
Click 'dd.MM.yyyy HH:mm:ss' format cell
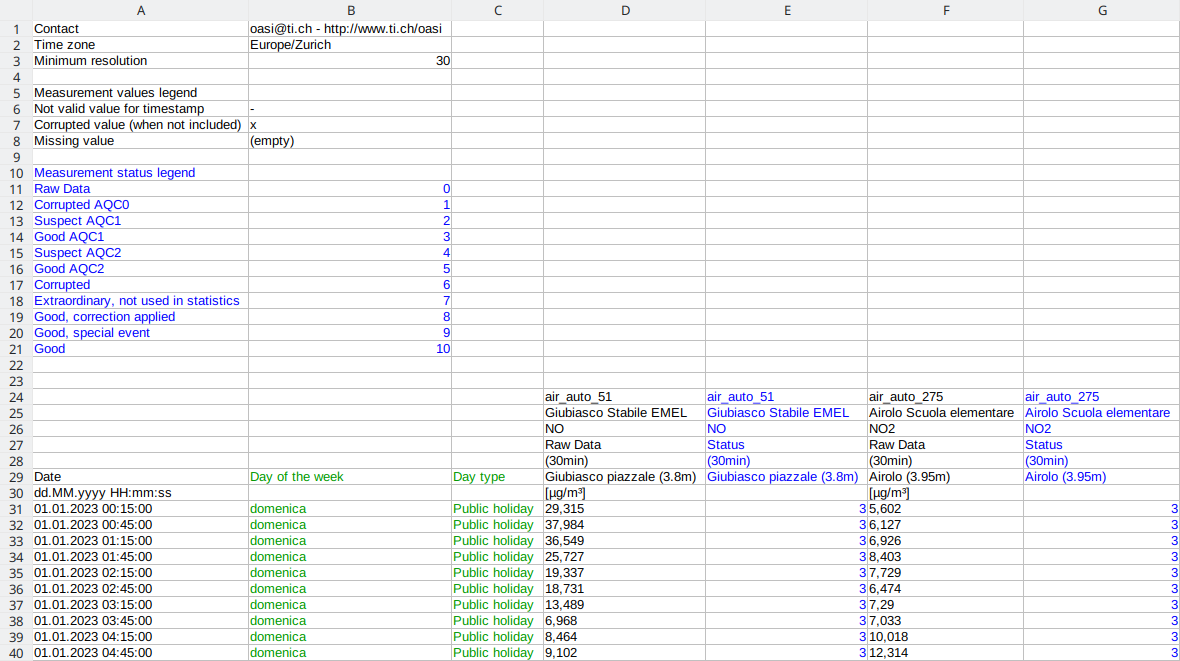coord(140,492)
